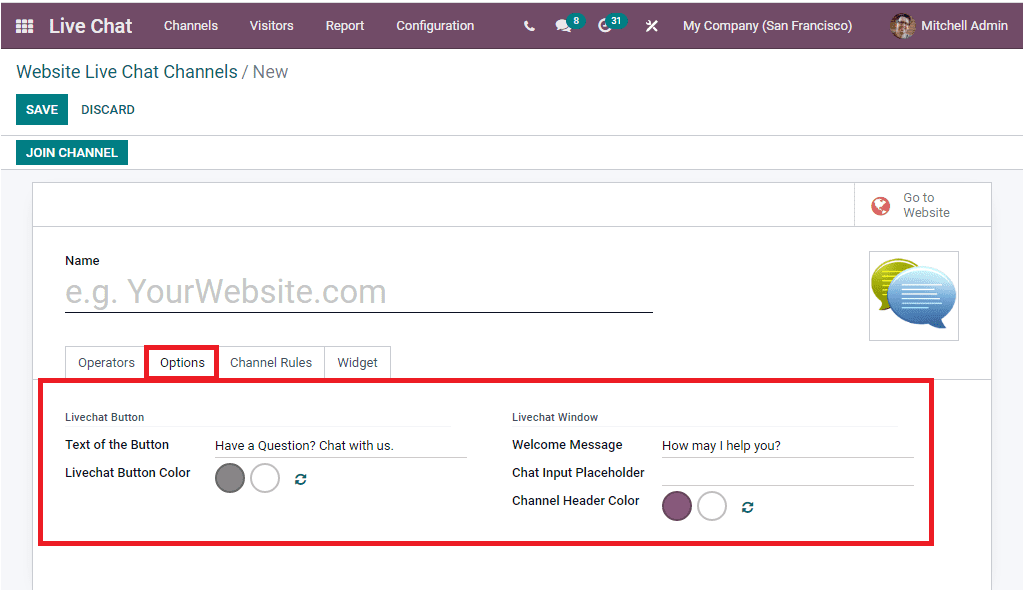Viewport: 1024px width, 591px height.
Task: Click the channel chat bubbles image
Action: 914,296
